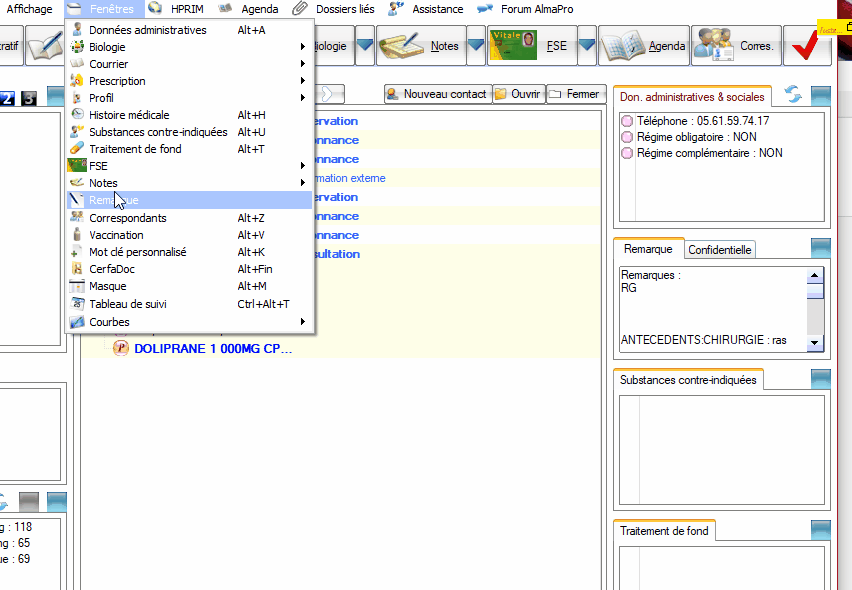Toggle the pink circle beside Régime complémentaire
This screenshot has height=590, width=852.
click(627, 153)
